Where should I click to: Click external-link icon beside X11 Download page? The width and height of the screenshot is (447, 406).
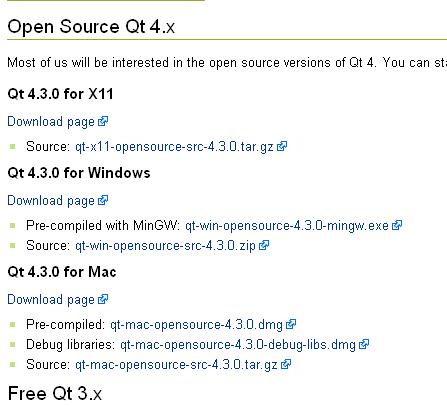pos(103,121)
